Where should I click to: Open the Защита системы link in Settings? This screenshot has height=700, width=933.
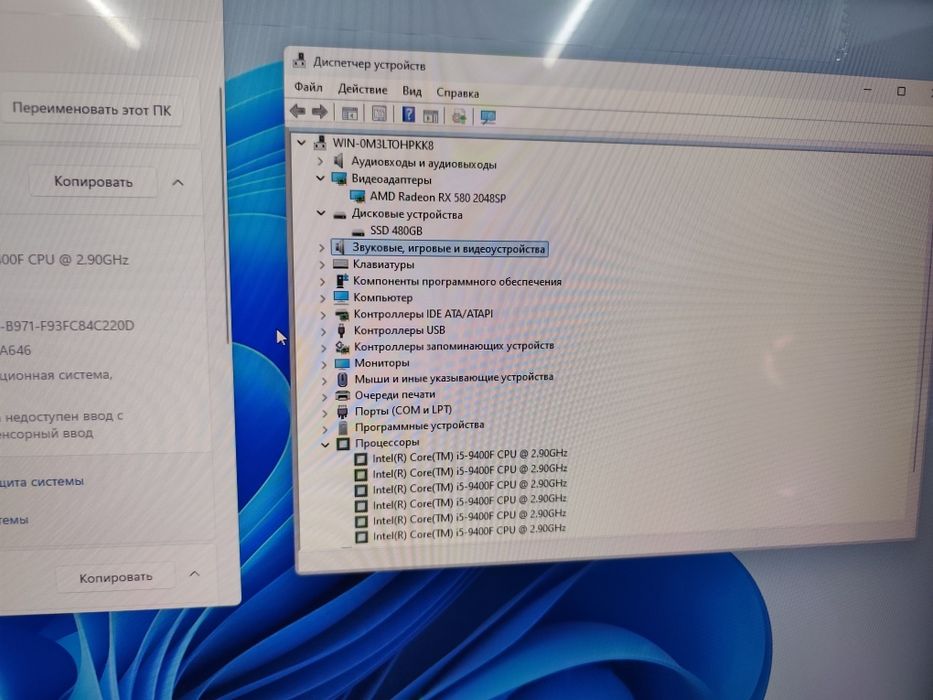coord(42,482)
